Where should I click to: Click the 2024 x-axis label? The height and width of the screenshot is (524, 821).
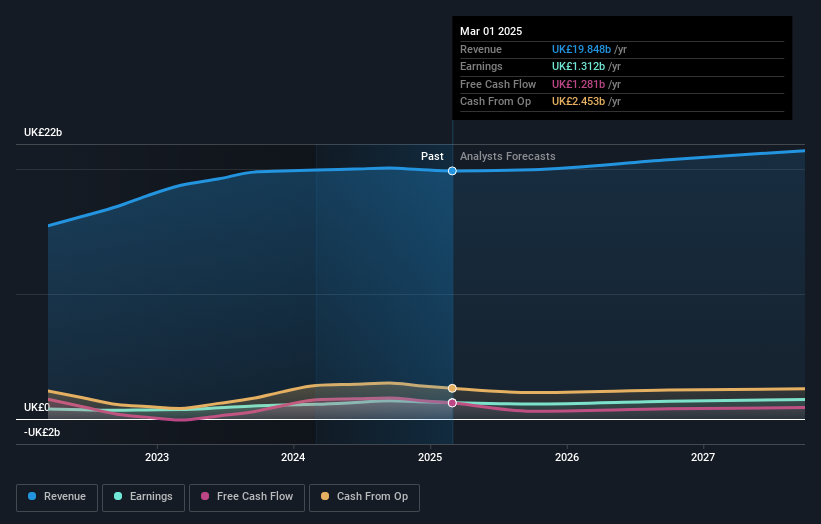point(293,458)
